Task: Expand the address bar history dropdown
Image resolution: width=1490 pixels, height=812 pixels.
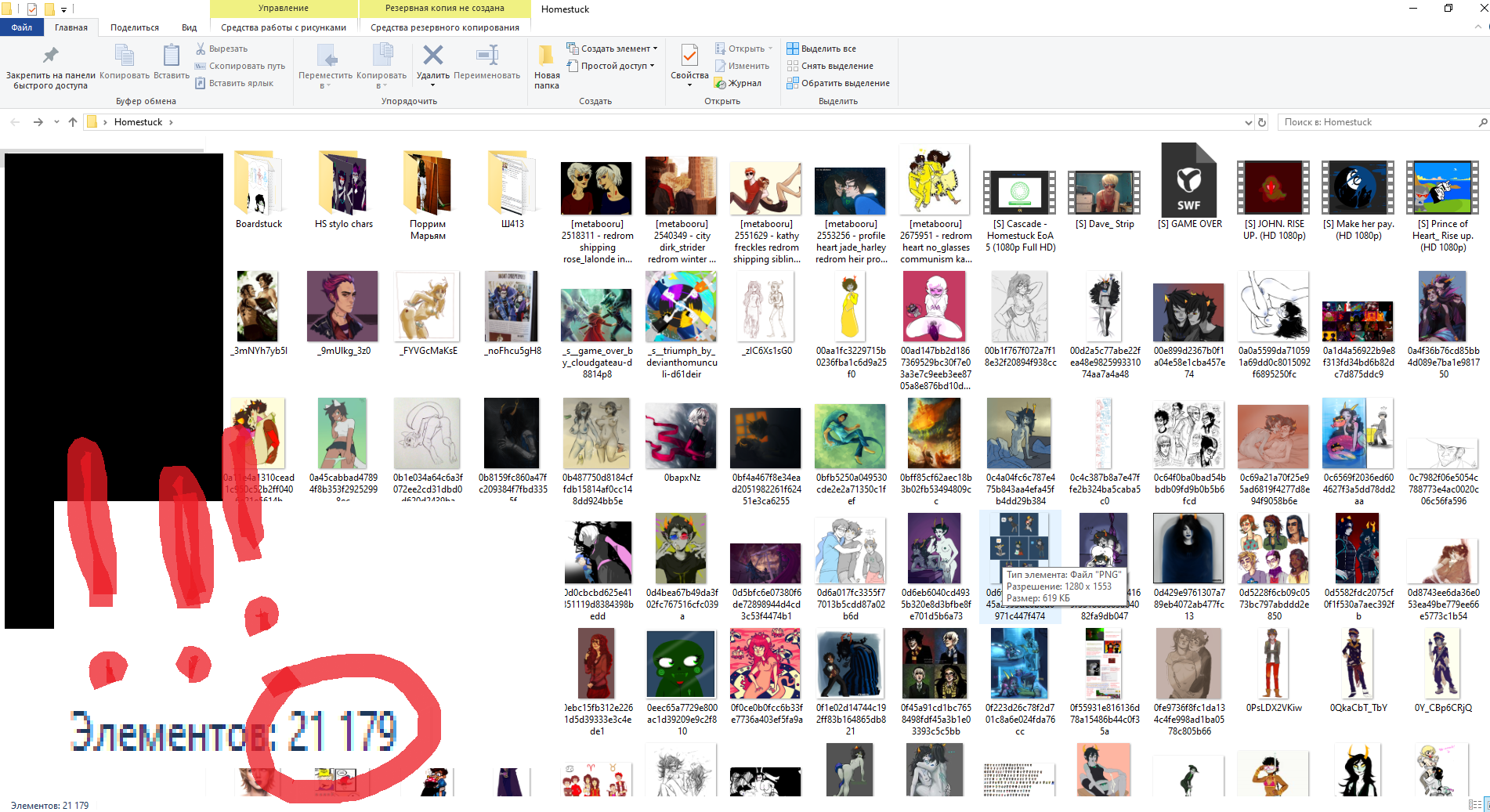Action: click(x=1248, y=122)
